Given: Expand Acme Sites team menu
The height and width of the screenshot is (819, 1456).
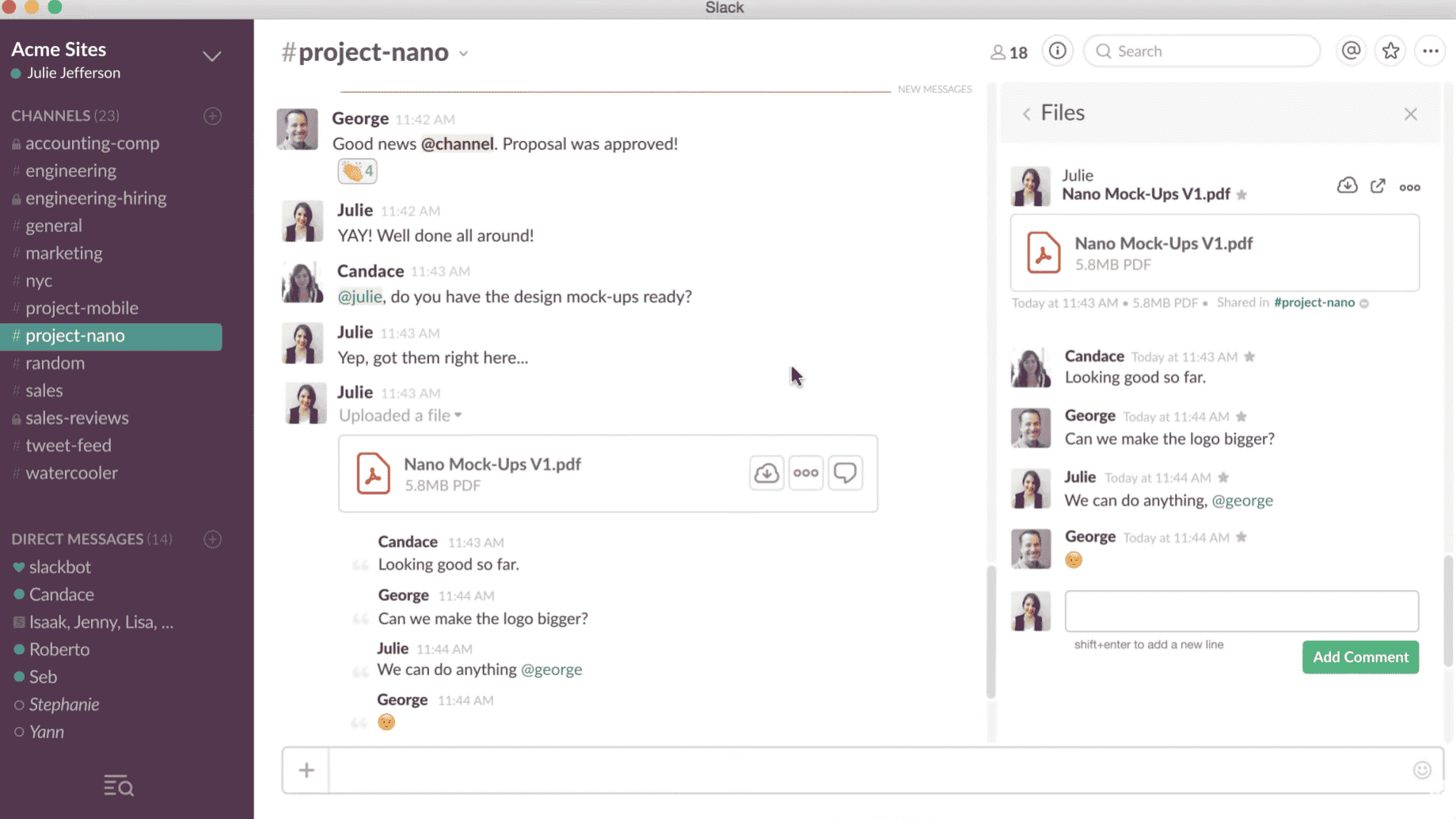Looking at the screenshot, I should [x=211, y=56].
